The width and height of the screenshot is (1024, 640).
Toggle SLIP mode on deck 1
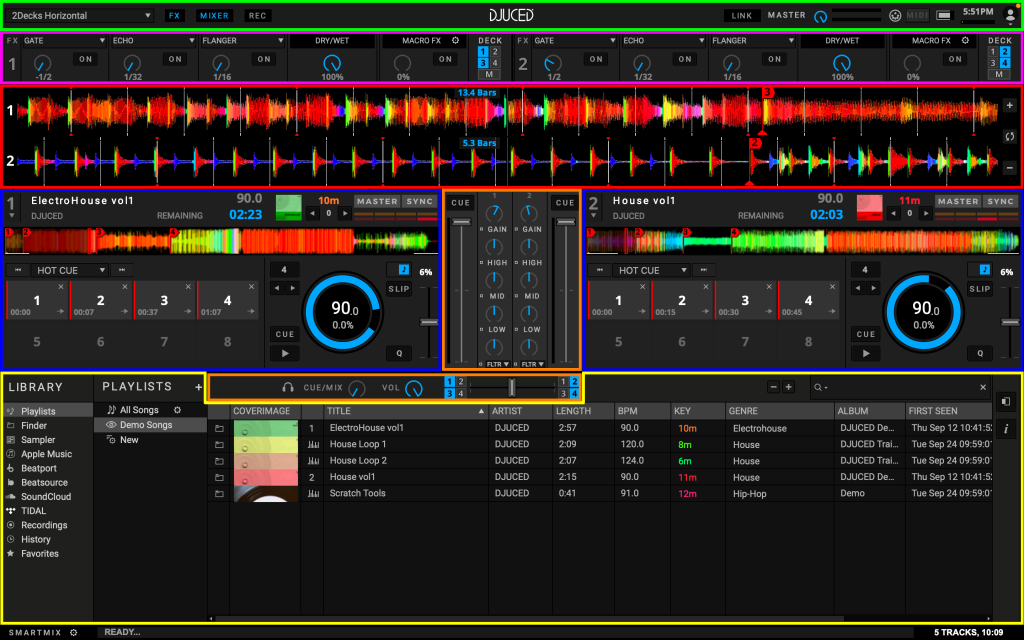[398, 289]
